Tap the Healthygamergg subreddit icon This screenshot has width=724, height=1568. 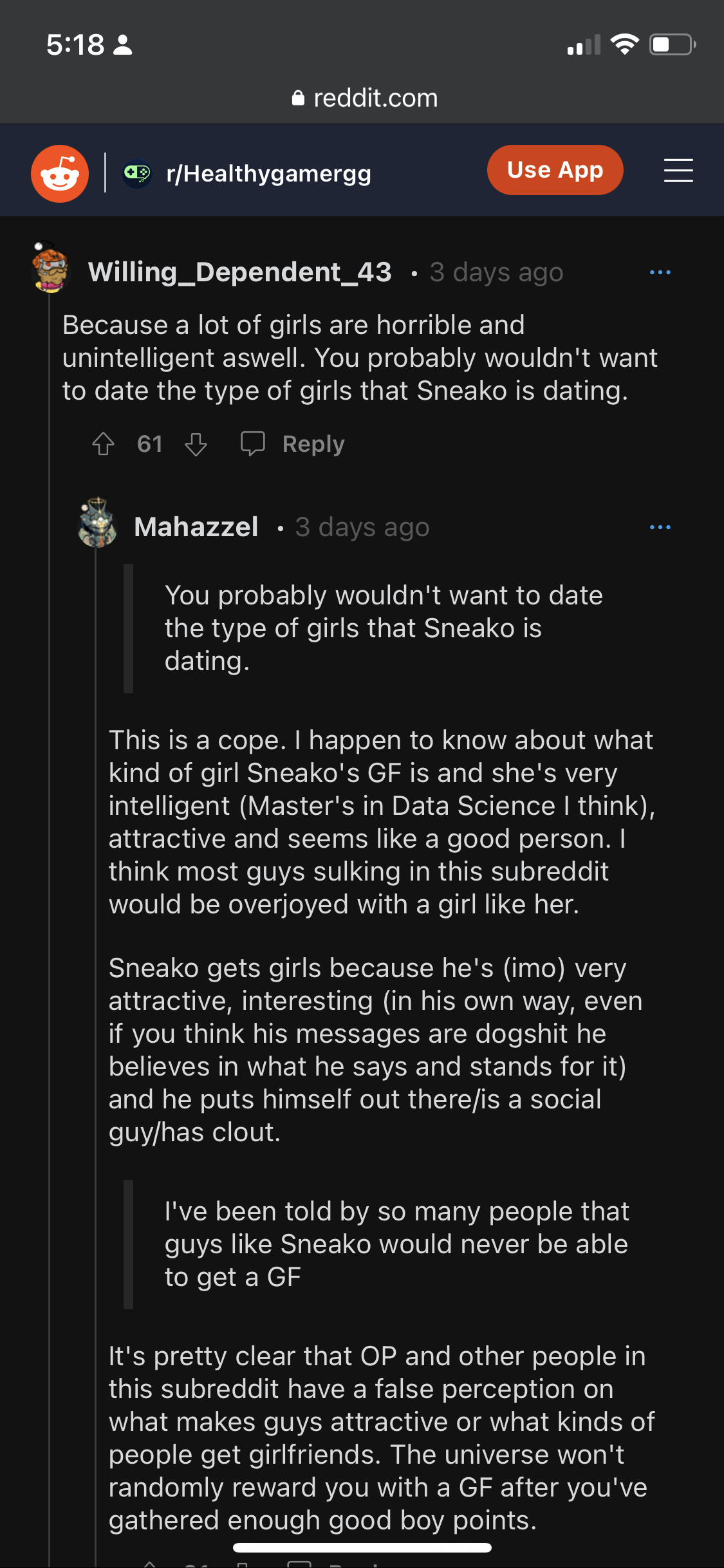pos(137,173)
